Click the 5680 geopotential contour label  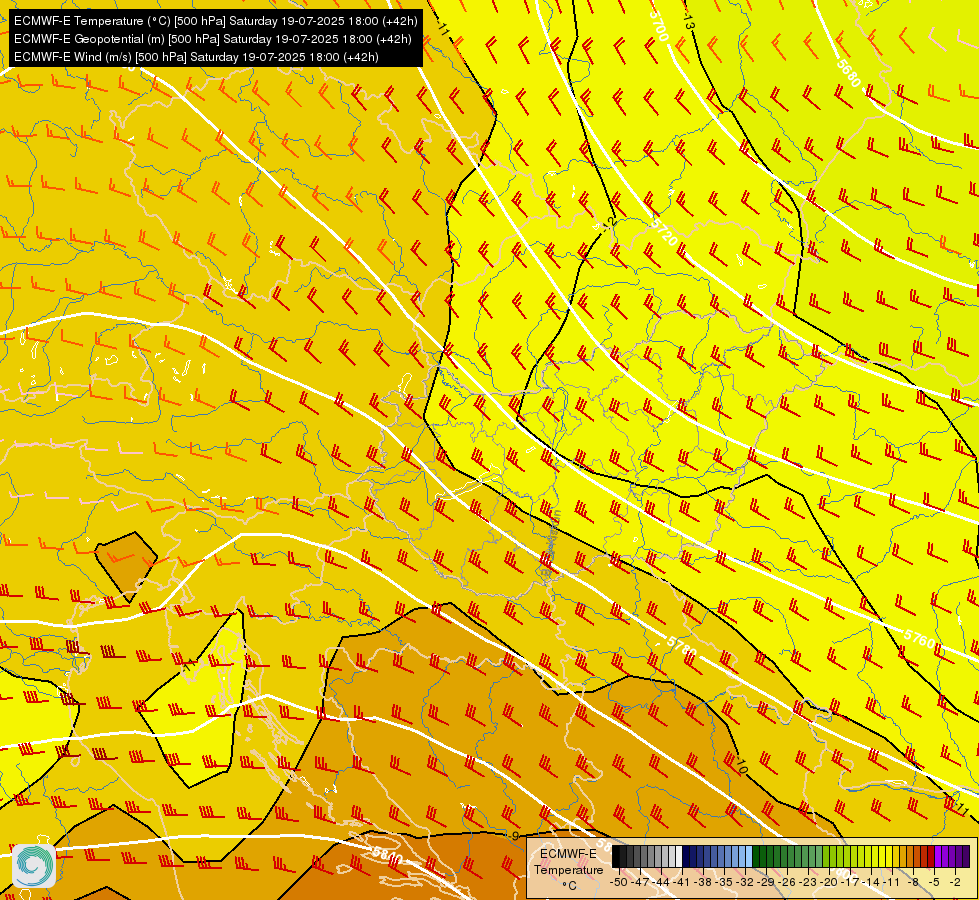pyautogui.click(x=849, y=73)
